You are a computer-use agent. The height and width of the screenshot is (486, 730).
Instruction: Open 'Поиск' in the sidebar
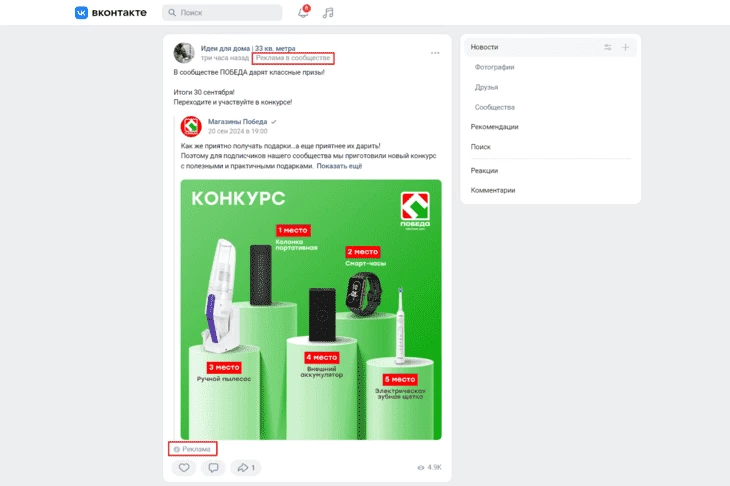480,147
